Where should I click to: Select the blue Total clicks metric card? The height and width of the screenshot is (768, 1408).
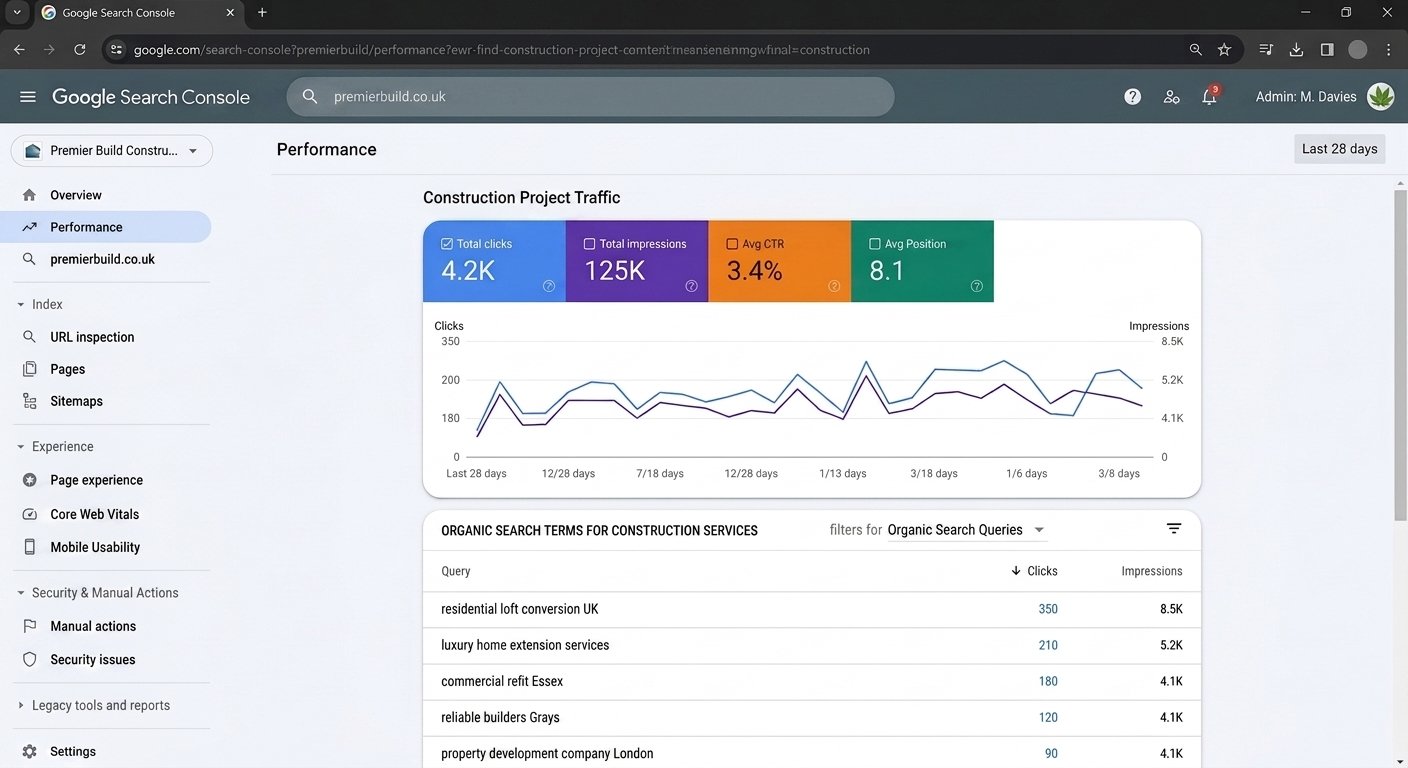[x=494, y=261]
